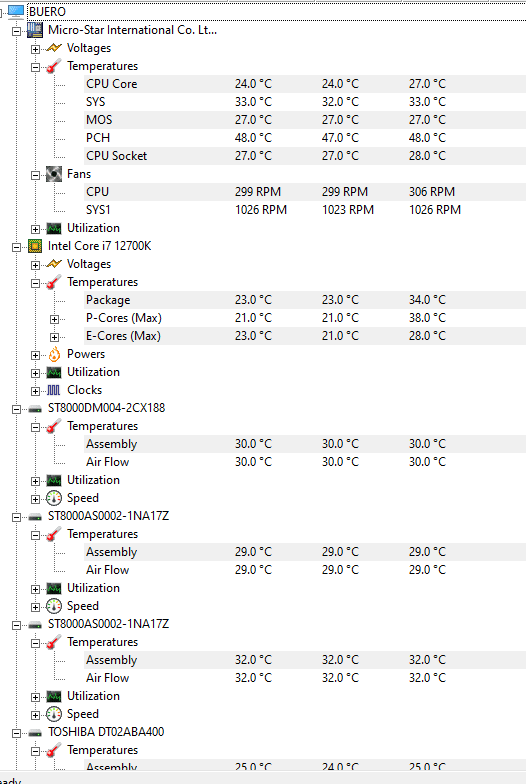The image size is (526, 784).
Task: Expand the P-Cores (Max) entry
Action: [54, 319]
